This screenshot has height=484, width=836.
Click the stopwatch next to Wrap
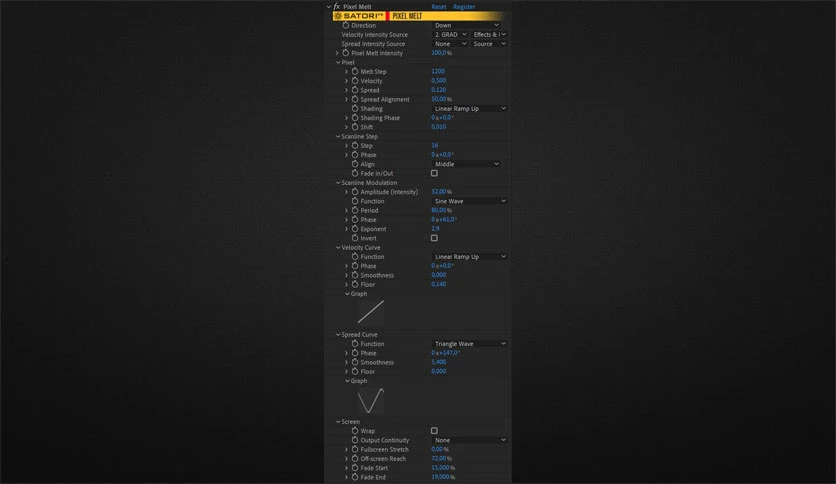[x=355, y=431]
